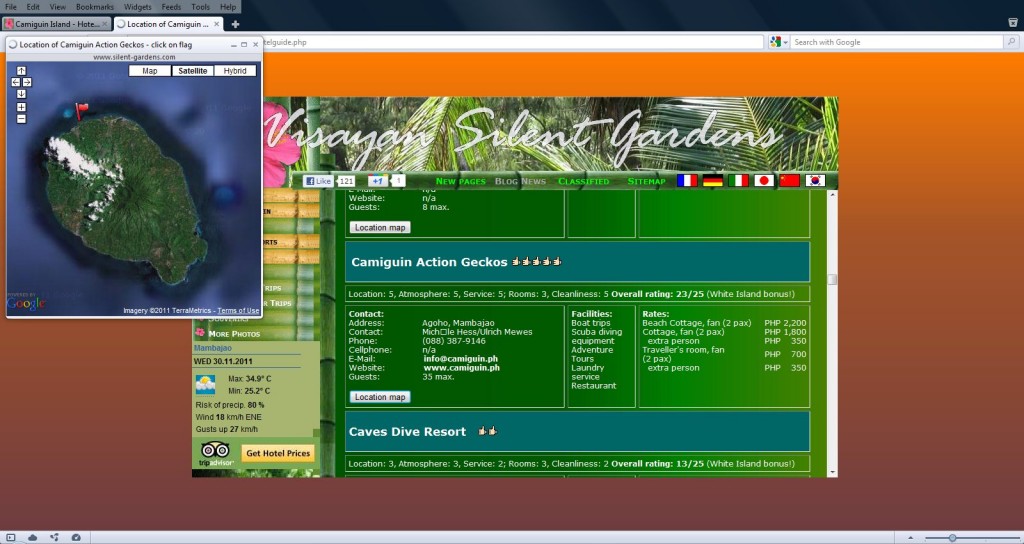Select the French flag language icon
This screenshot has height=544, width=1024.
pos(687,181)
